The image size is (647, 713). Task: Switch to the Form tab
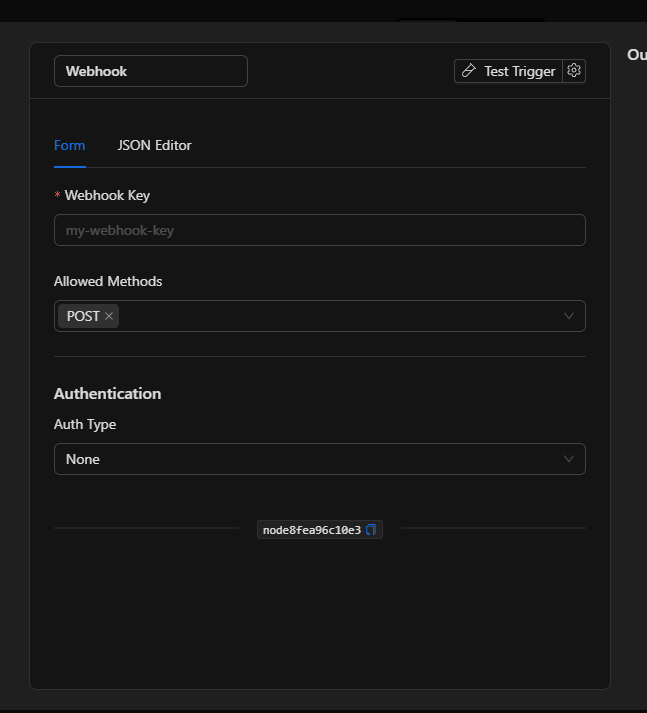pos(69,145)
